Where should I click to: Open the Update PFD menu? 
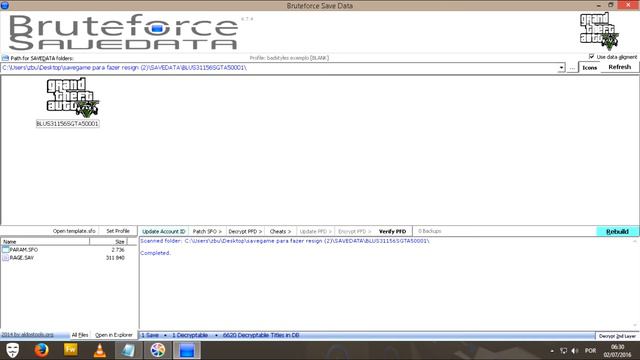pos(316,231)
